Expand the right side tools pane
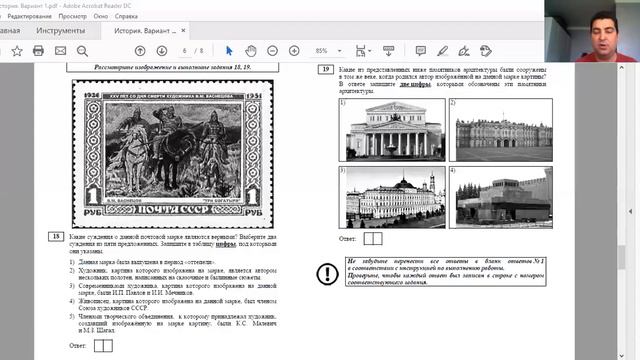 click(631, 211)
